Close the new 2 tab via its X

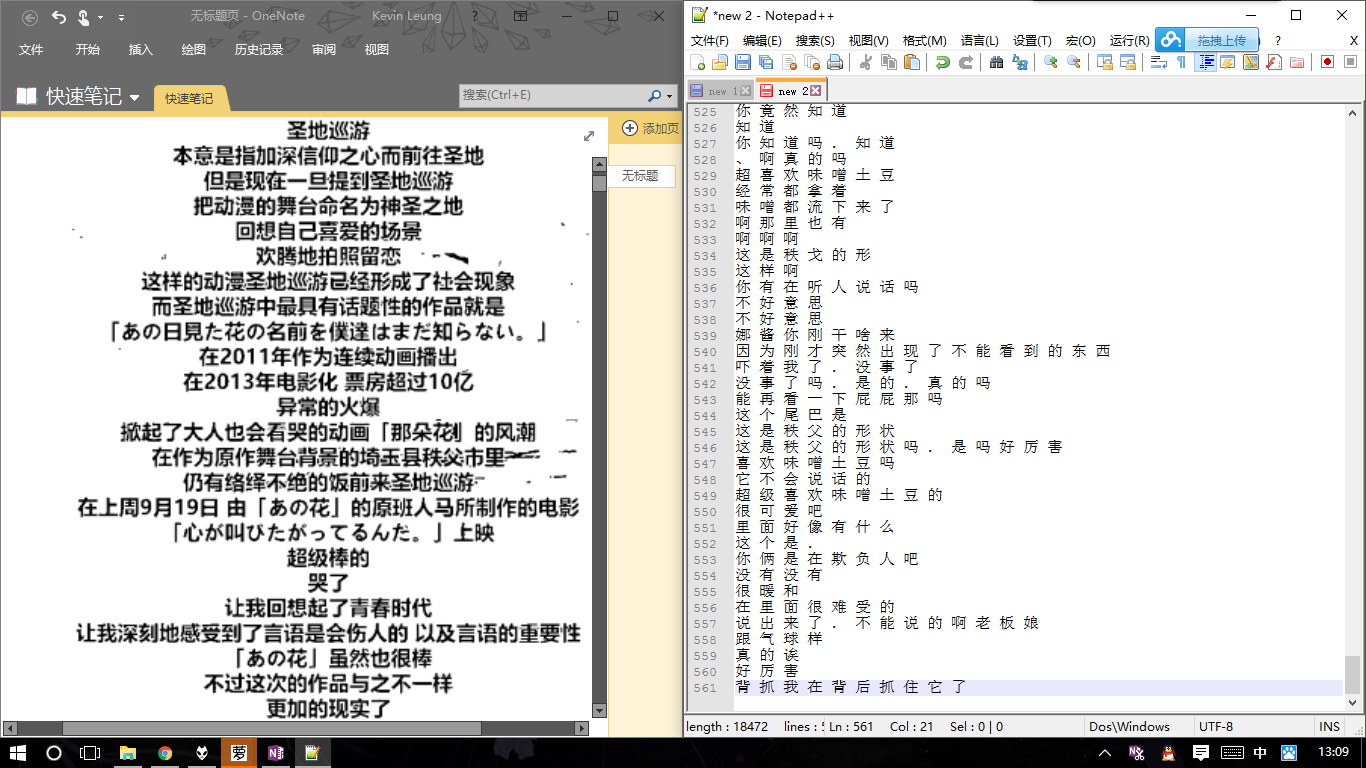pyautogui.click(x=816, y=91)
